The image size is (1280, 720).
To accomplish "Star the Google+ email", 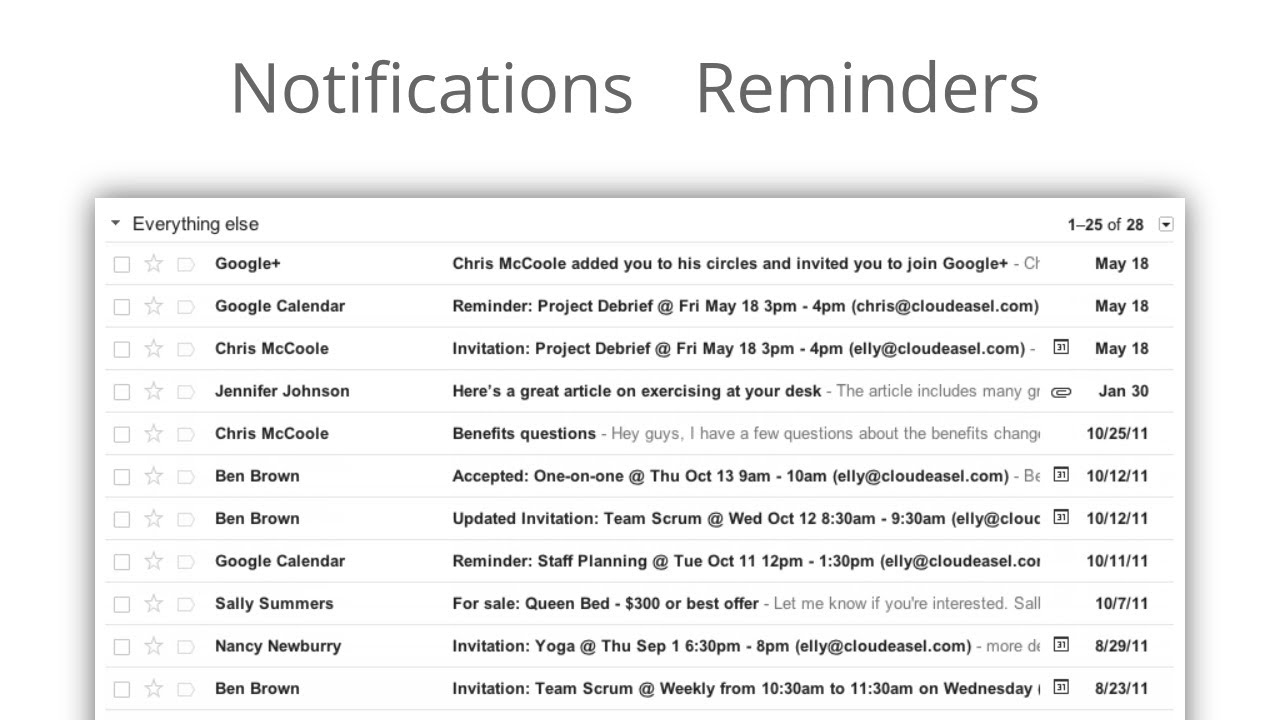I will point(153,264).
